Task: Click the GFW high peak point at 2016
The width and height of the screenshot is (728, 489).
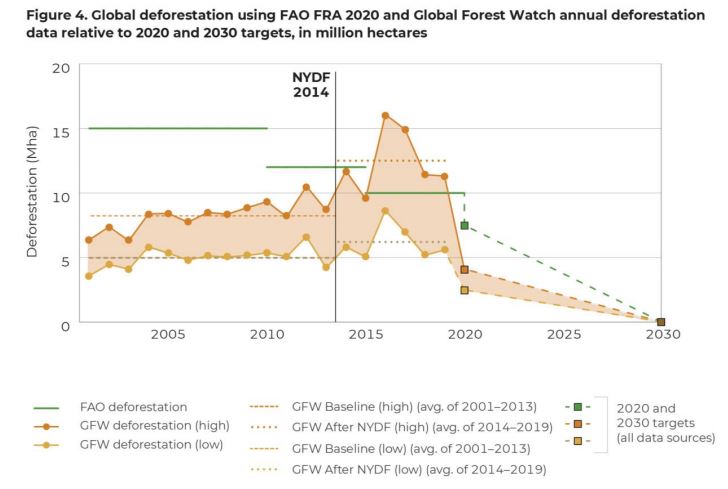Action: click(385, 115)
